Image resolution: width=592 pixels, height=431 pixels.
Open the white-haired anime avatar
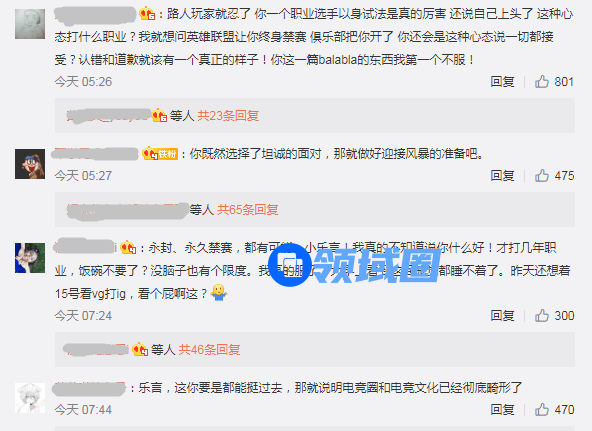tap(30, 398)
